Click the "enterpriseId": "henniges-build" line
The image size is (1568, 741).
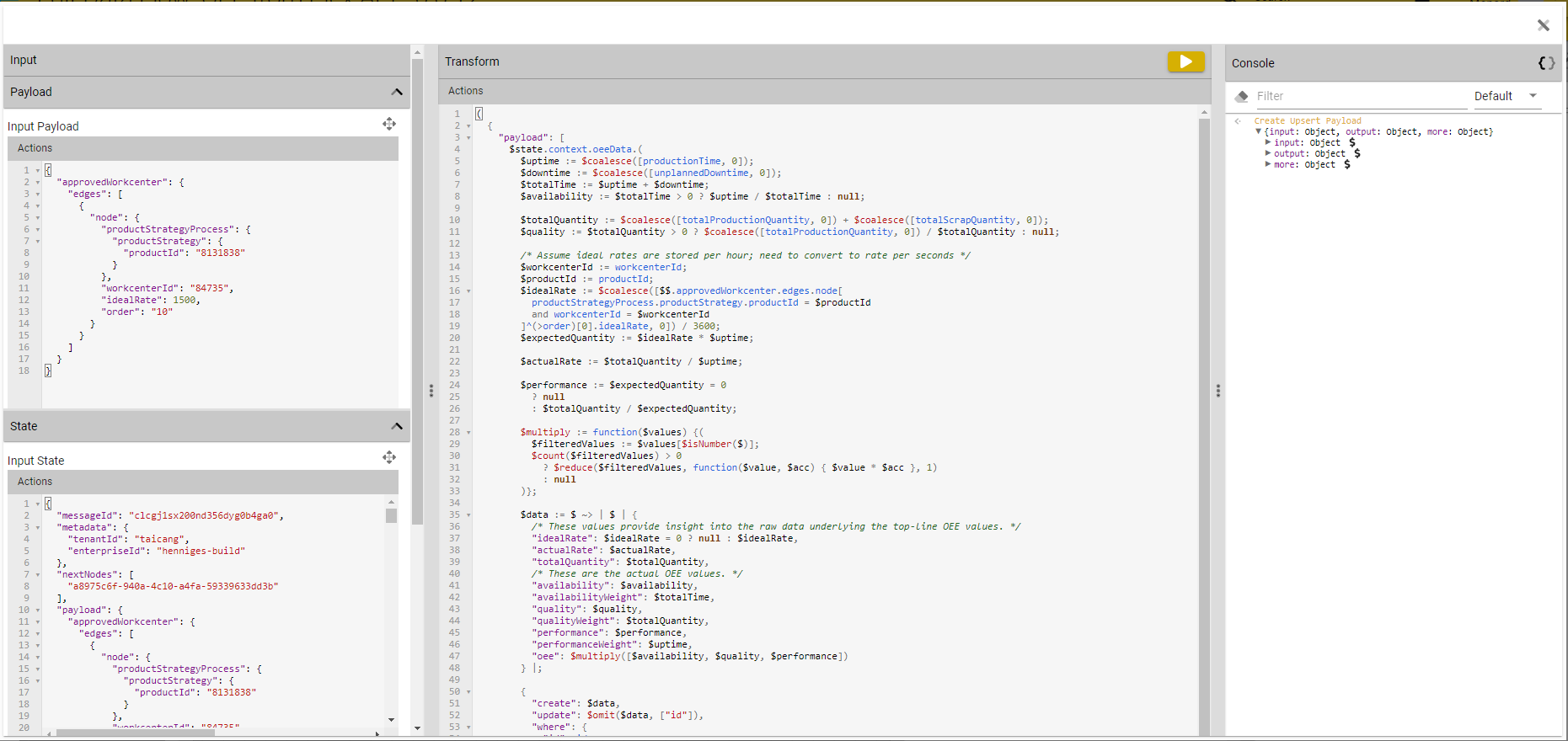click(156, 551)
